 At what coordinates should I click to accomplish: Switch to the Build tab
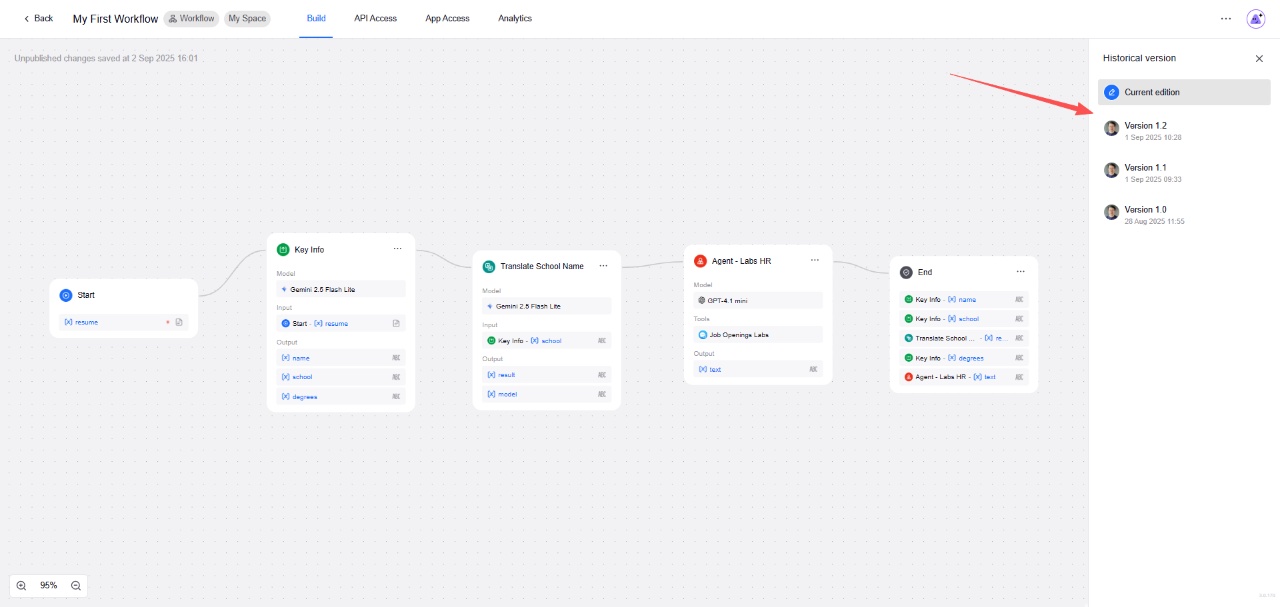[x=316, y=18]
